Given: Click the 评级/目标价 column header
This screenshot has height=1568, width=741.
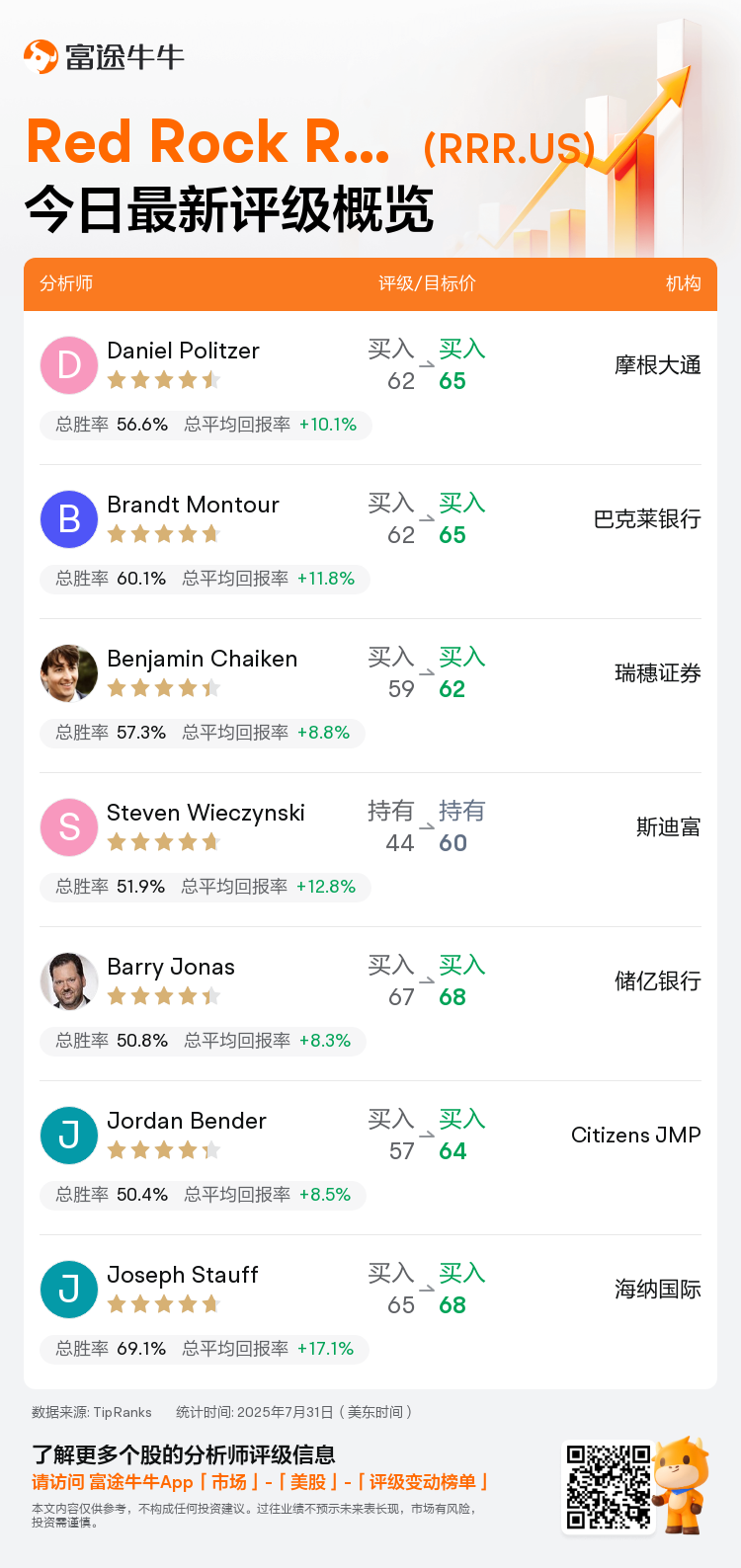Looking at the screenshot, I should click(427, 284).
